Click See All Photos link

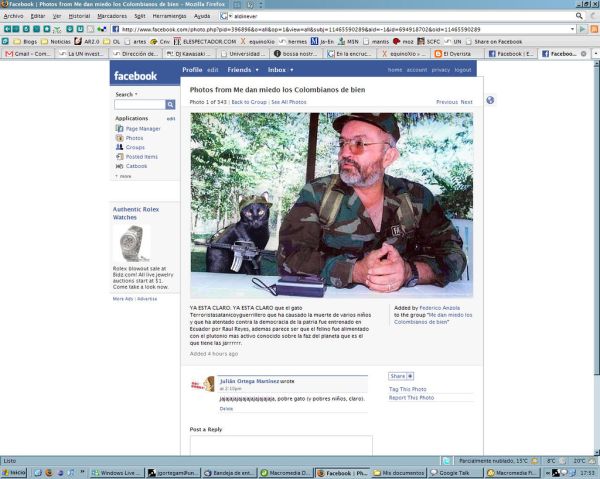[289, 102]
